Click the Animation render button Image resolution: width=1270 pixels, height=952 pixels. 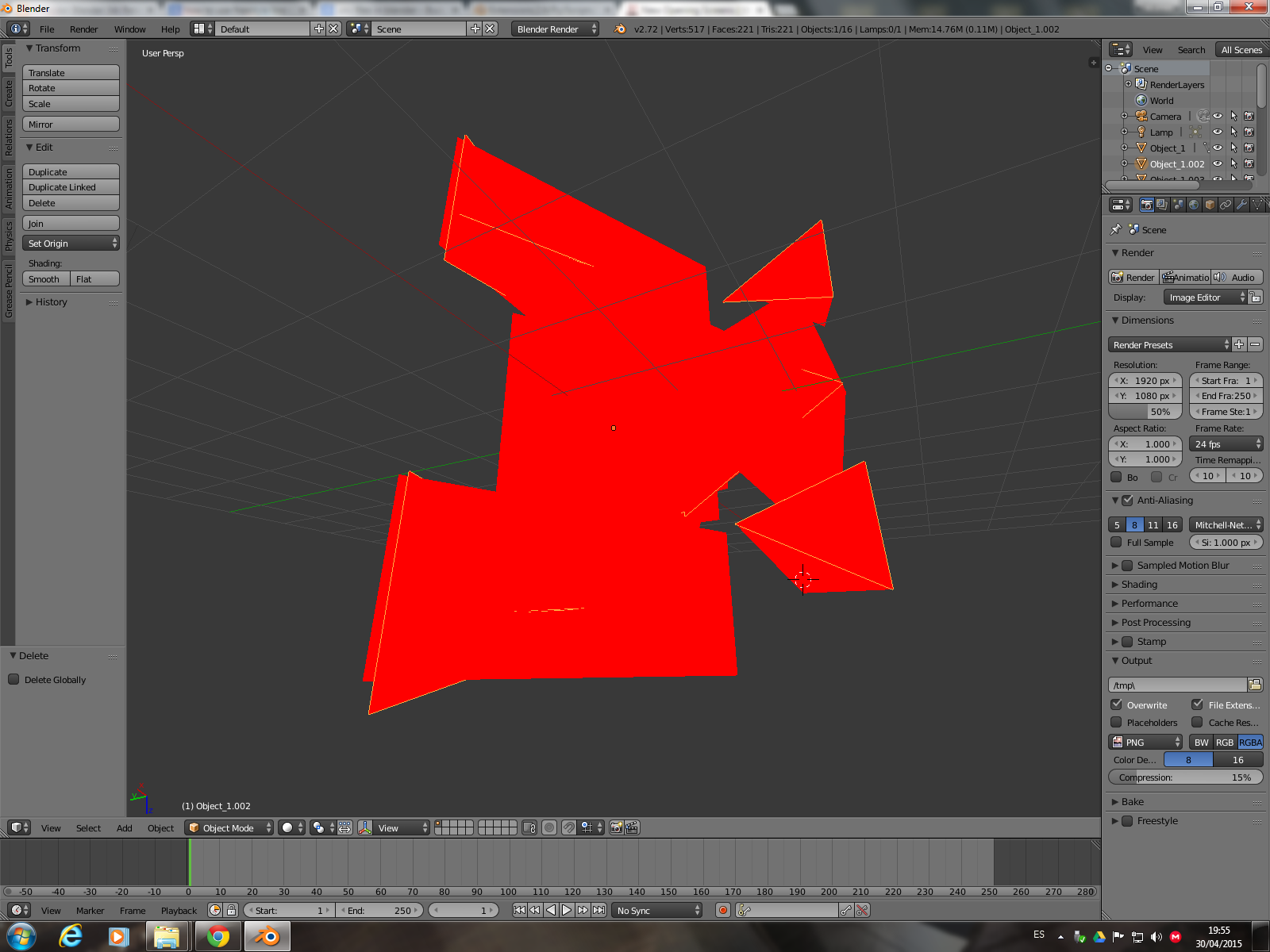(1185, 277)
